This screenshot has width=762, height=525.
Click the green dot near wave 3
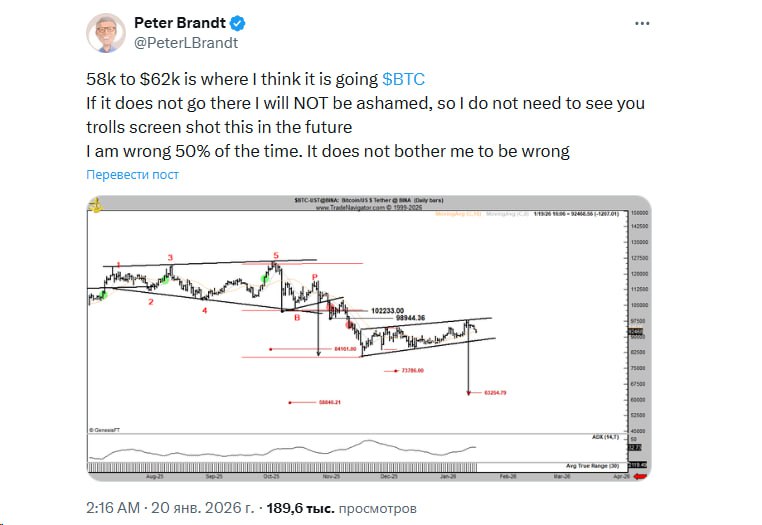coord(165,280)
